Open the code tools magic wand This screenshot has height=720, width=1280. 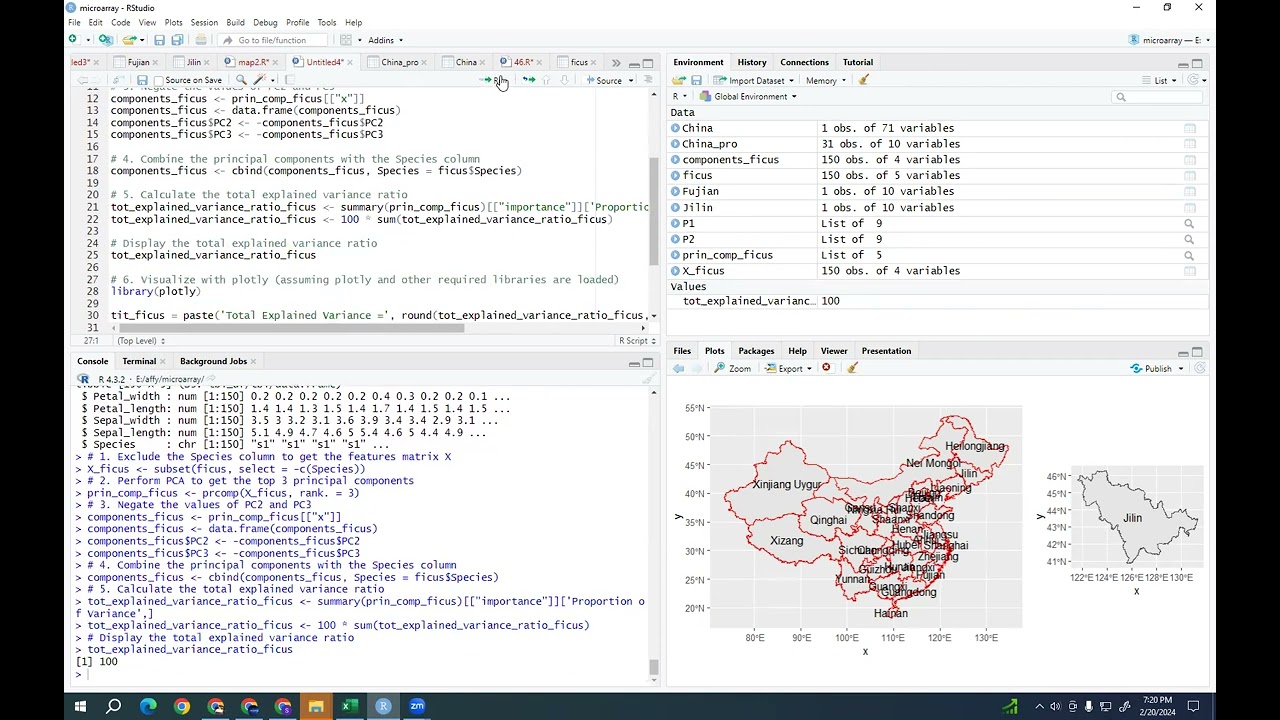(261, 80)
